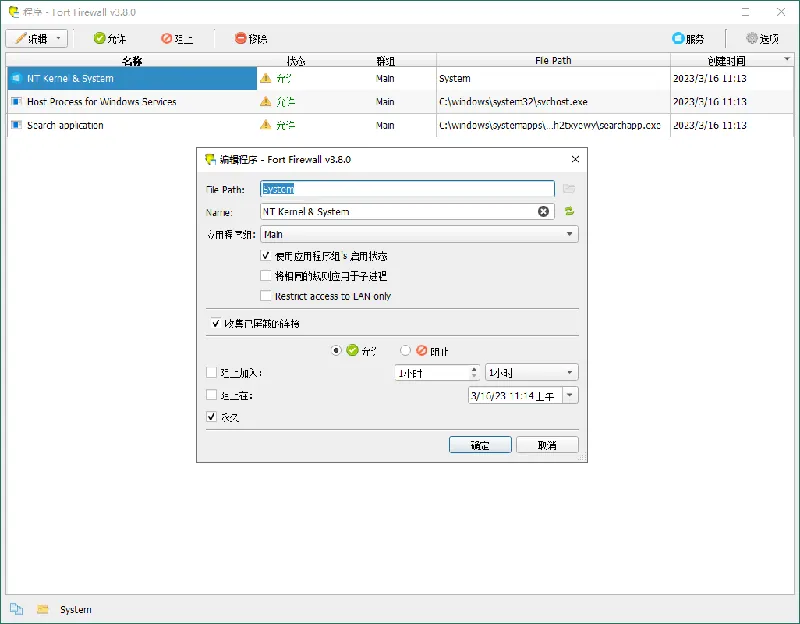Sort by the File Path column header

pyautogui.click(x=553, y=60)
